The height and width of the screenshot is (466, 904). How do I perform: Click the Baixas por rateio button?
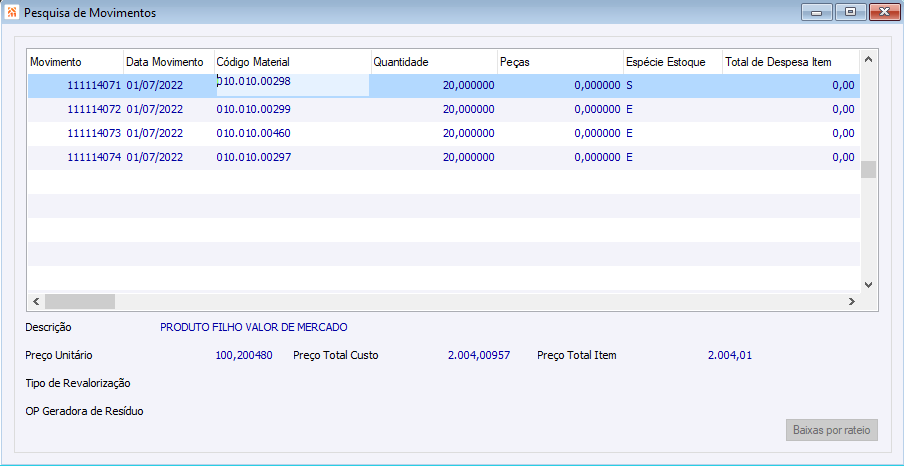coord(831,430)
